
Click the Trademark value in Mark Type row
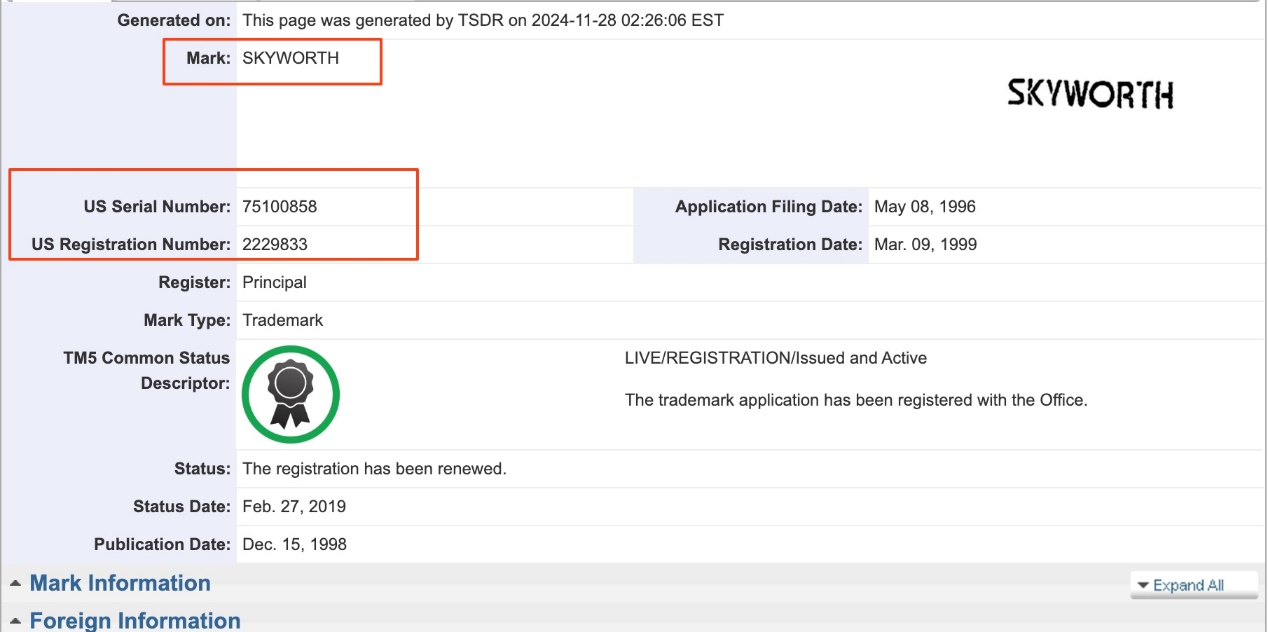282,320
